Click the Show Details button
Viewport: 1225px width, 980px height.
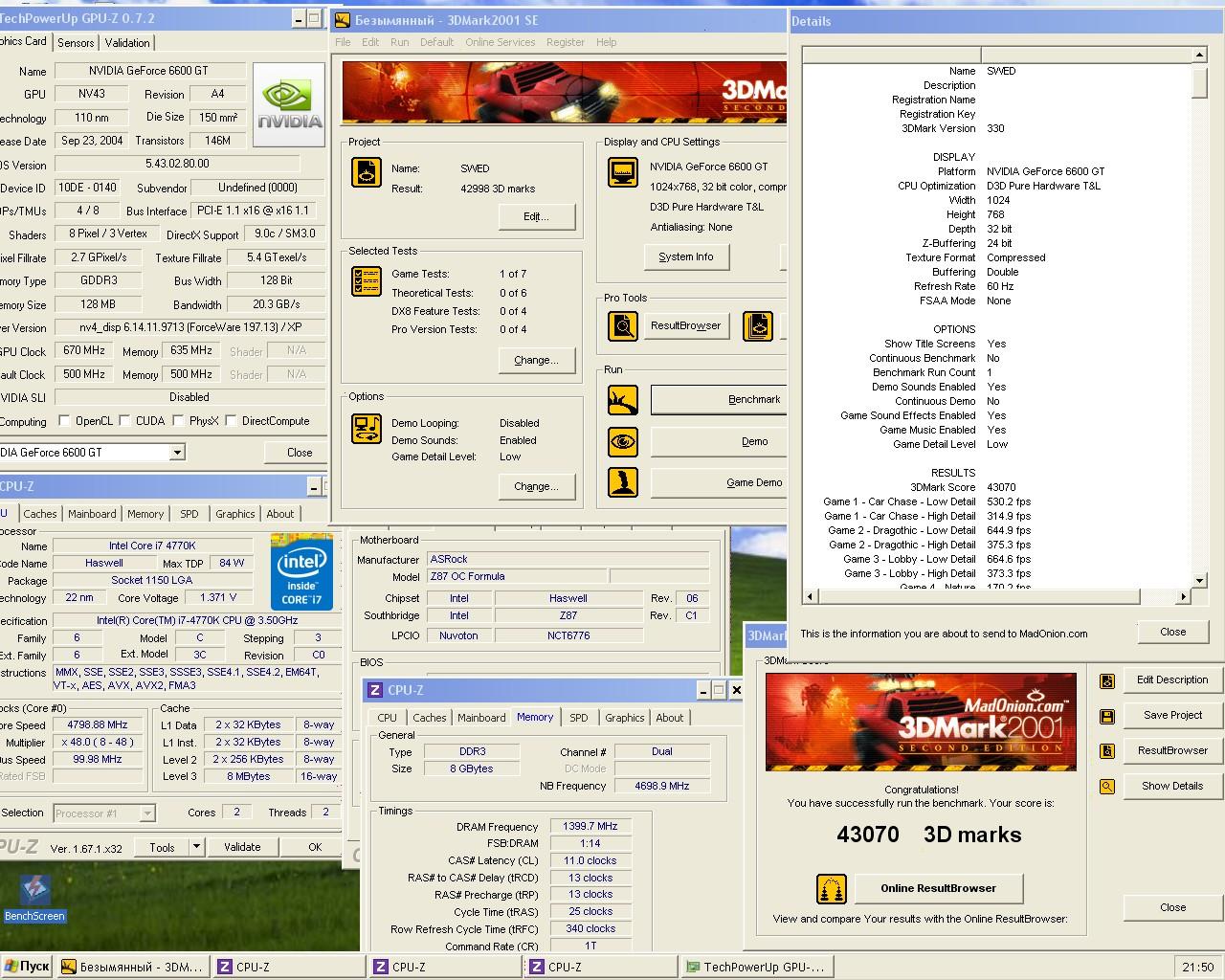1172,786
